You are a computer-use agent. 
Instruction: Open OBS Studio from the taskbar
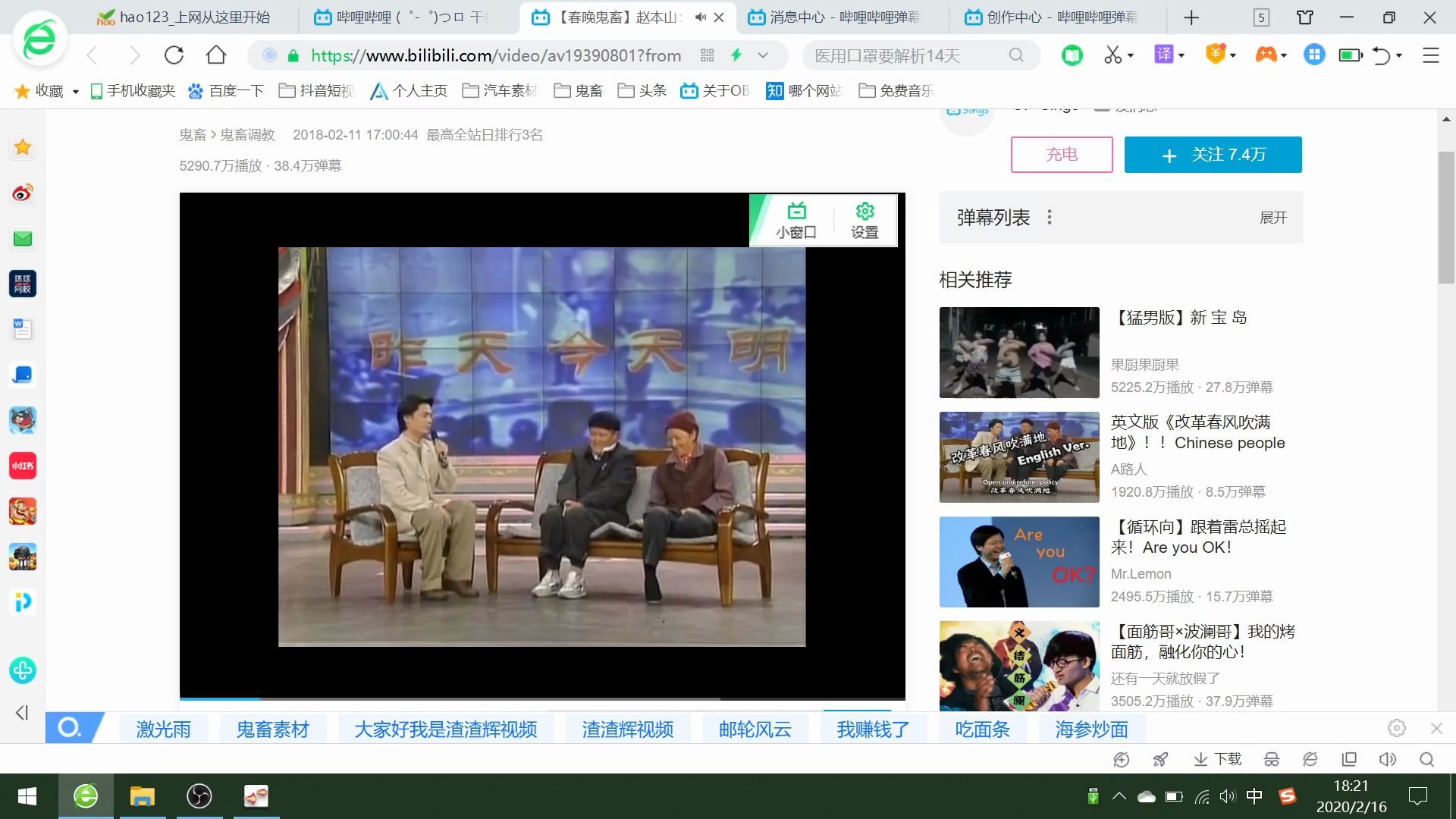[x=199, y=796]
